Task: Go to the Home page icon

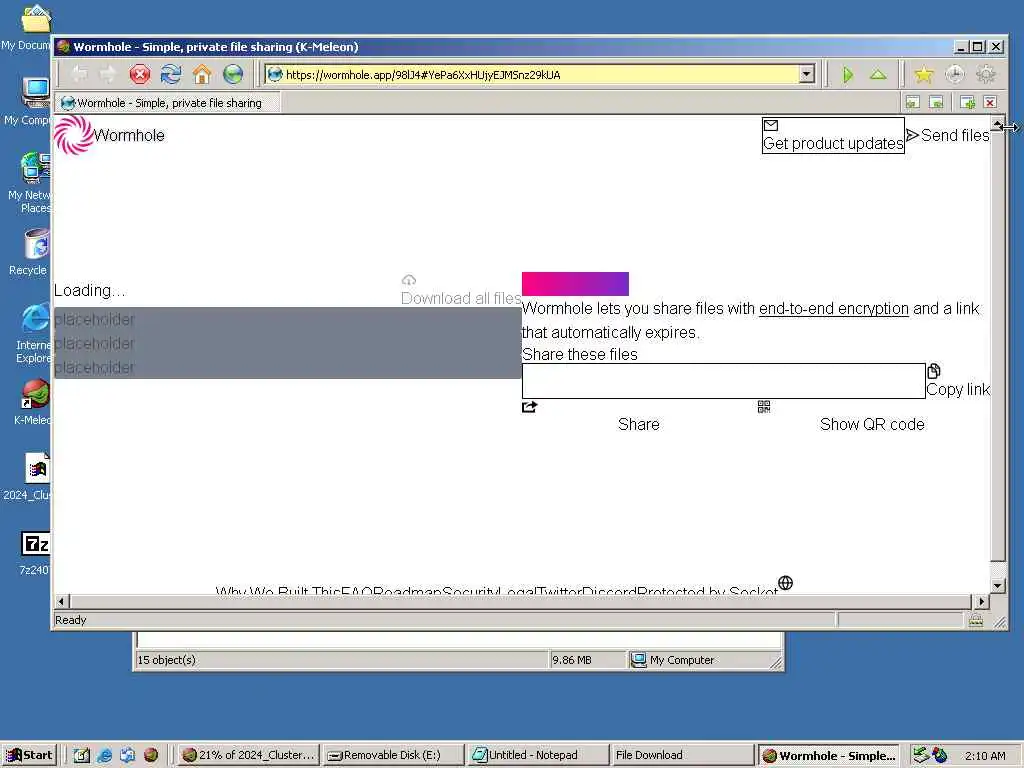Action: 202,74
